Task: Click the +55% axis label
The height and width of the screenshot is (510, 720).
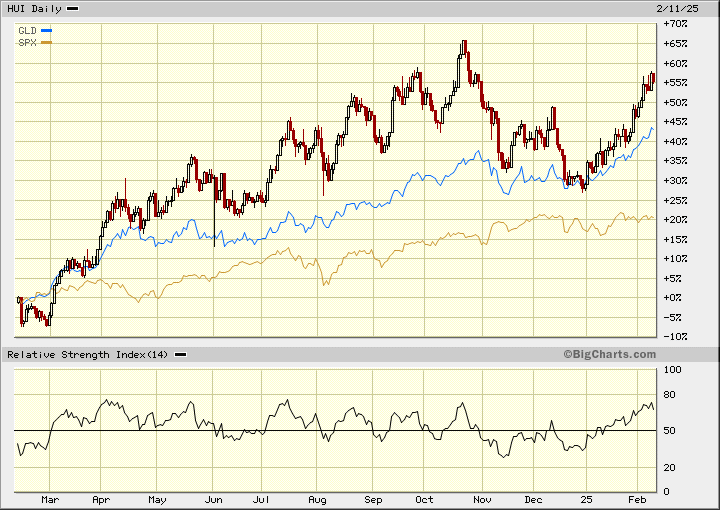Action: [x=675, y=83]
